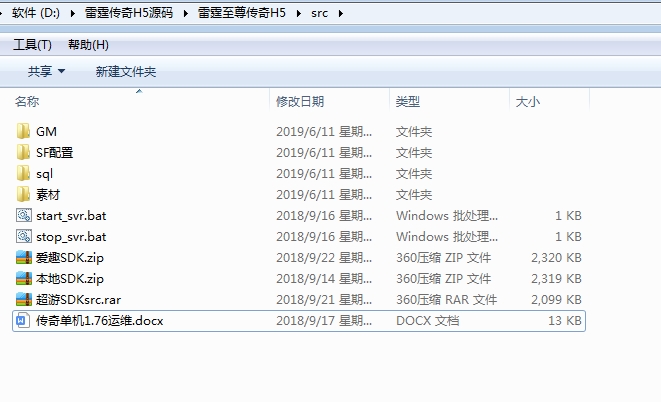Click the 本地SDK.zip archive icon

point(24,279)
